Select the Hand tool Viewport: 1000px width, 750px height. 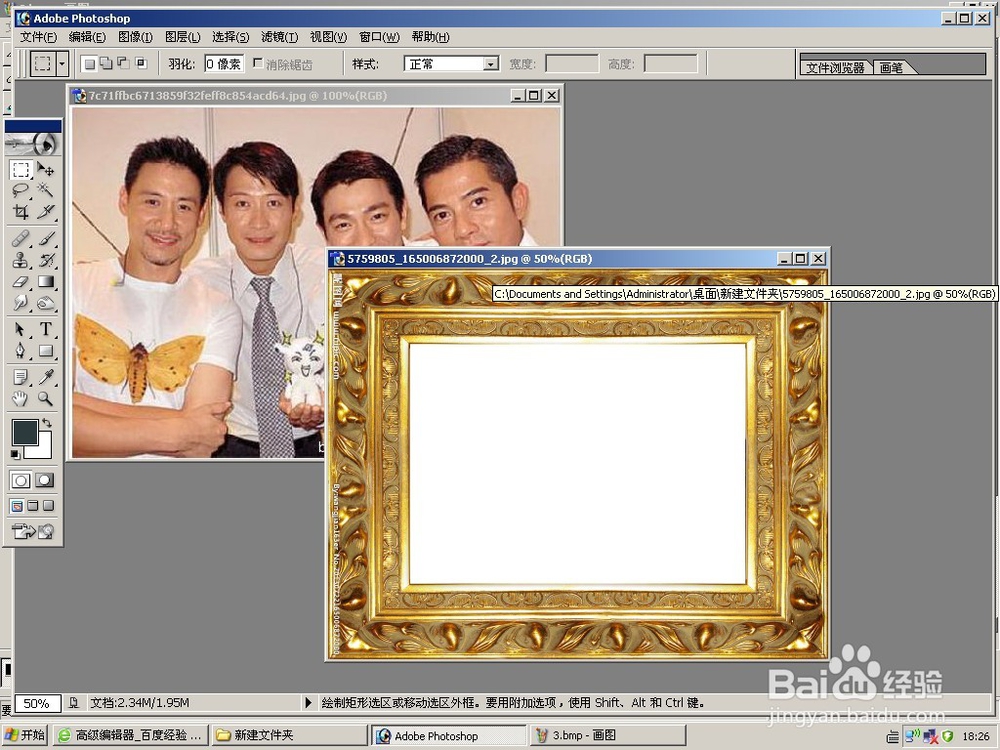[x=21, y=399]
